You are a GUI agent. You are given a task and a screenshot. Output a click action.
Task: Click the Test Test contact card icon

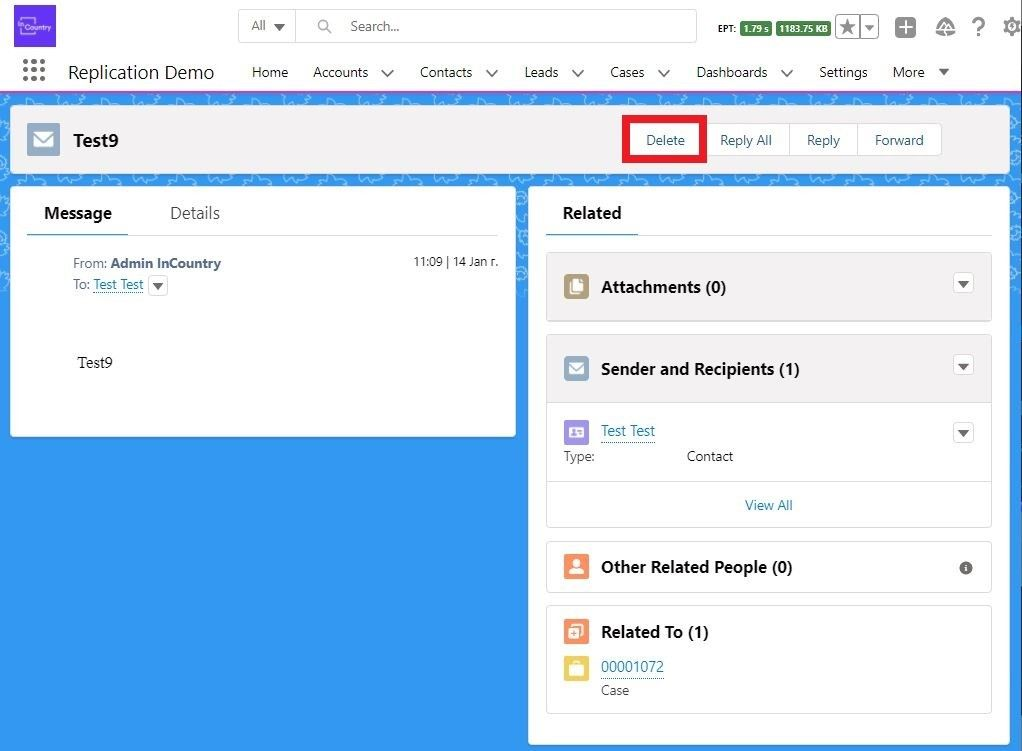[576, 432]
